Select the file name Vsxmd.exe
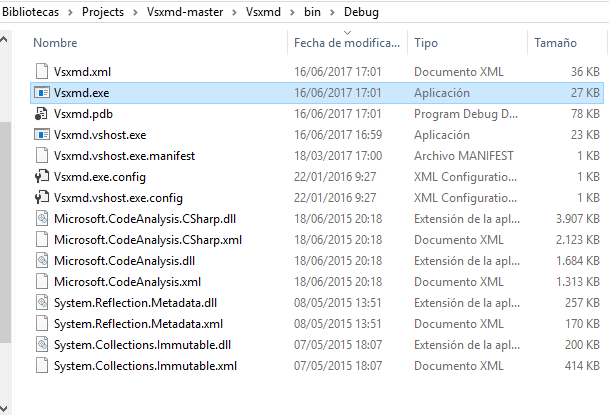This screenshot has width=609, height=415. pos(82,93)
